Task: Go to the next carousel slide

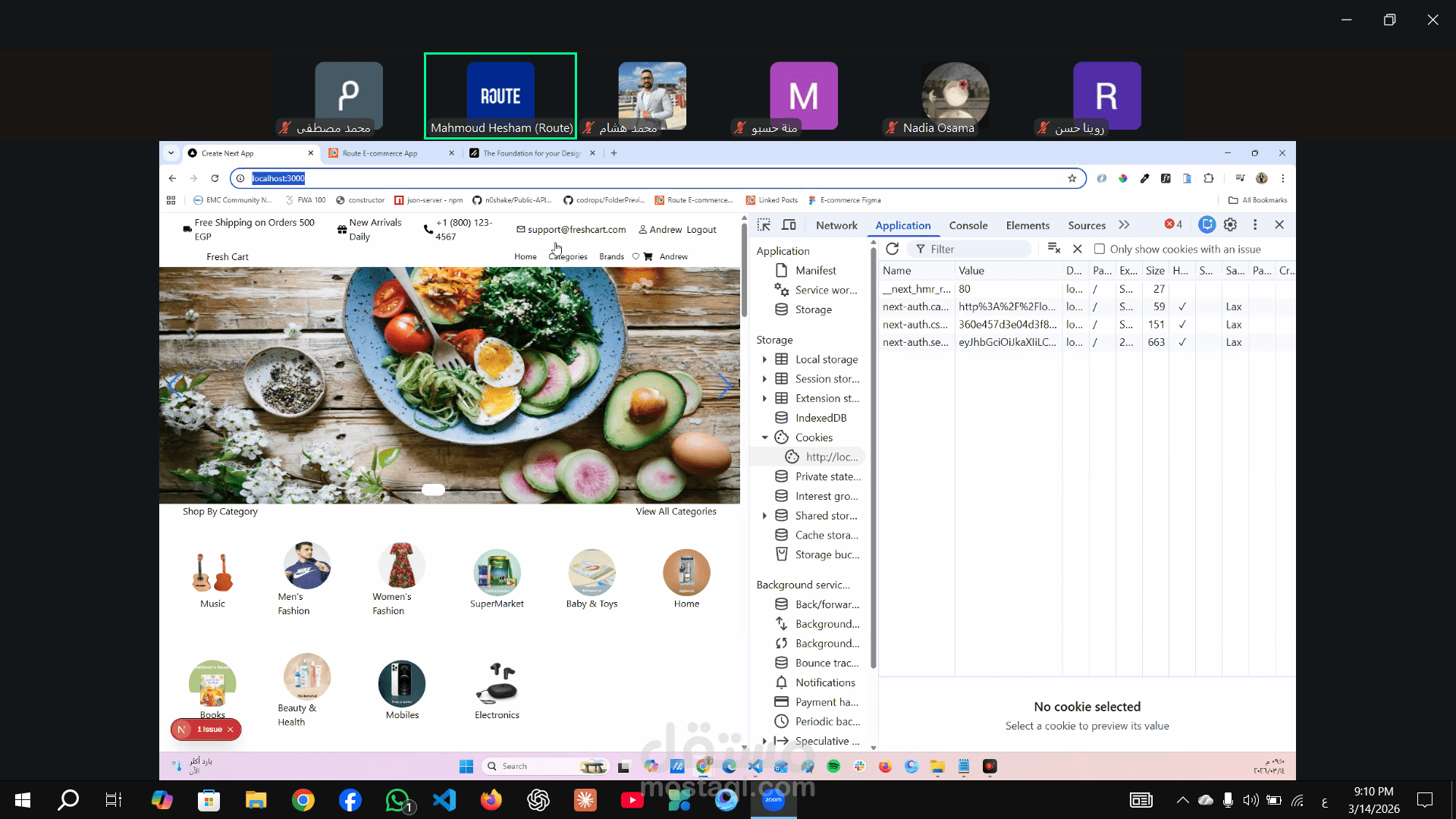Action: coord(723,385)
